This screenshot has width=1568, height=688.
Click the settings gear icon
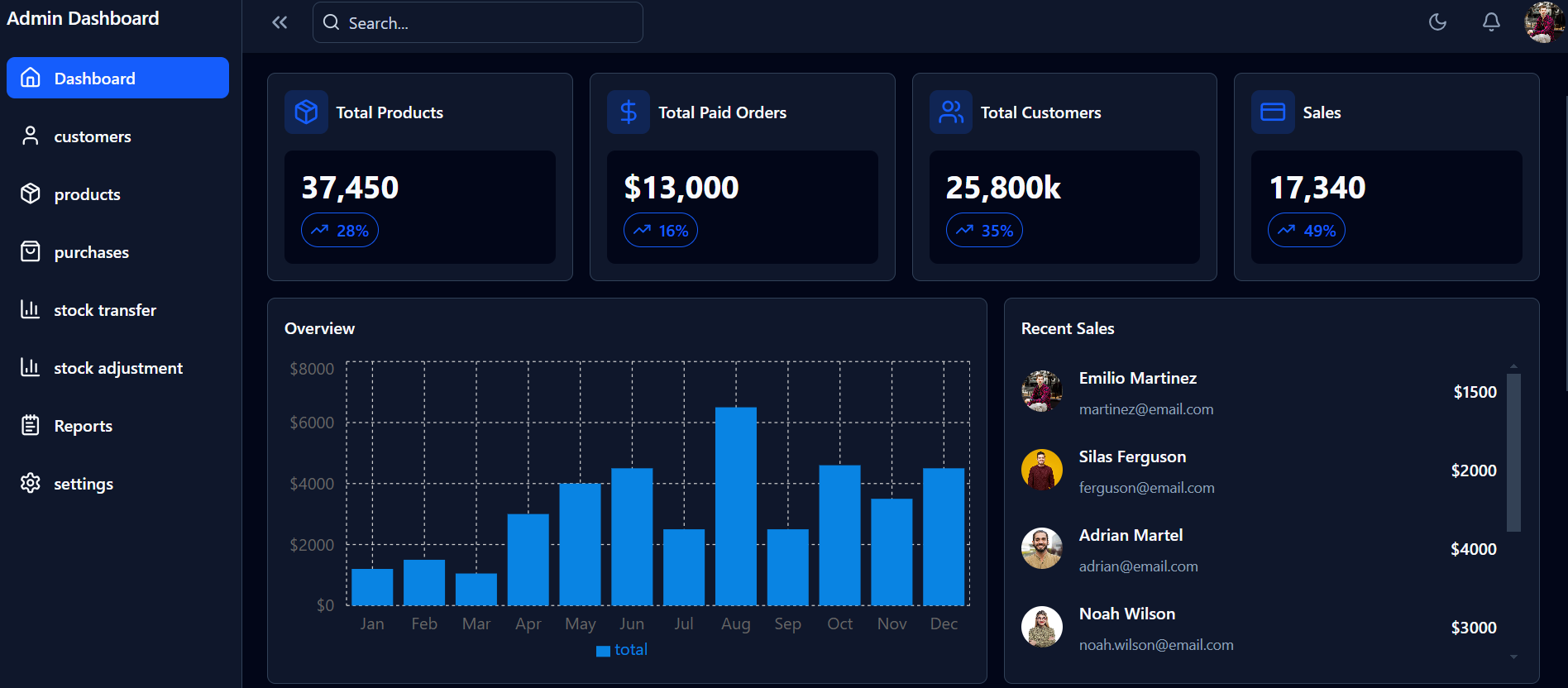click(31, 483)
